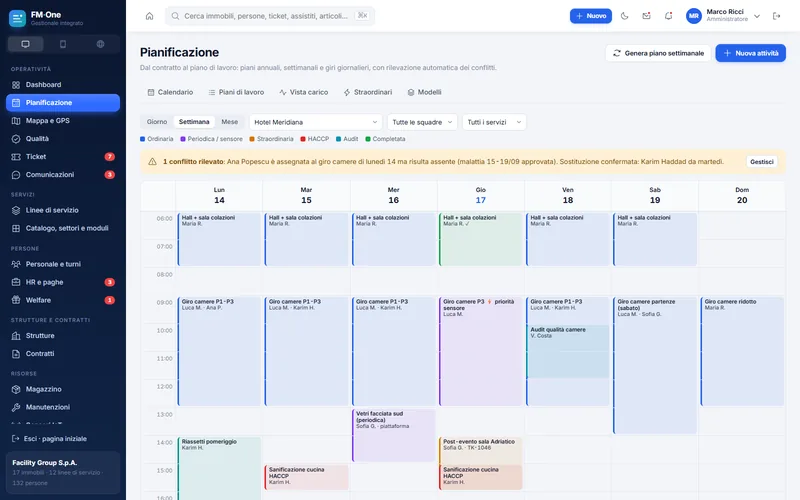
Task: Switch to Straordinari tab
Action: click(368, 92)
